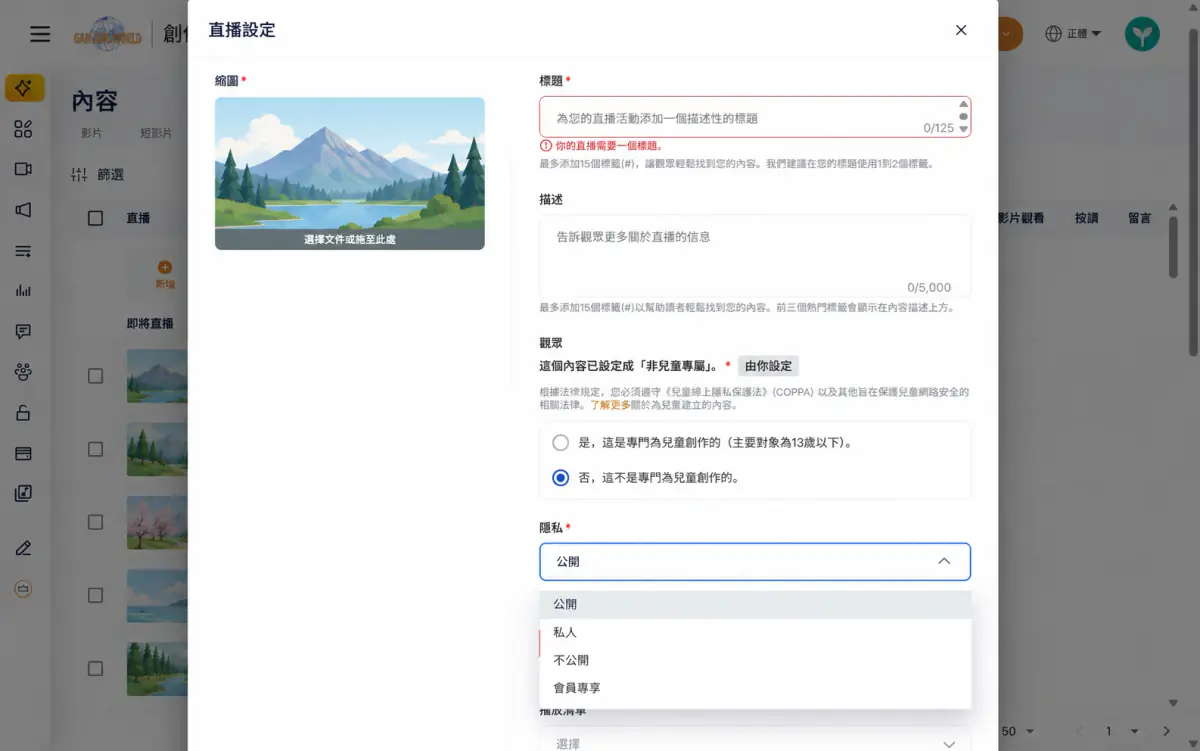Open the hamburger menu in the top bar
This screenshot has height=751, width=1200.
[40, 34]
